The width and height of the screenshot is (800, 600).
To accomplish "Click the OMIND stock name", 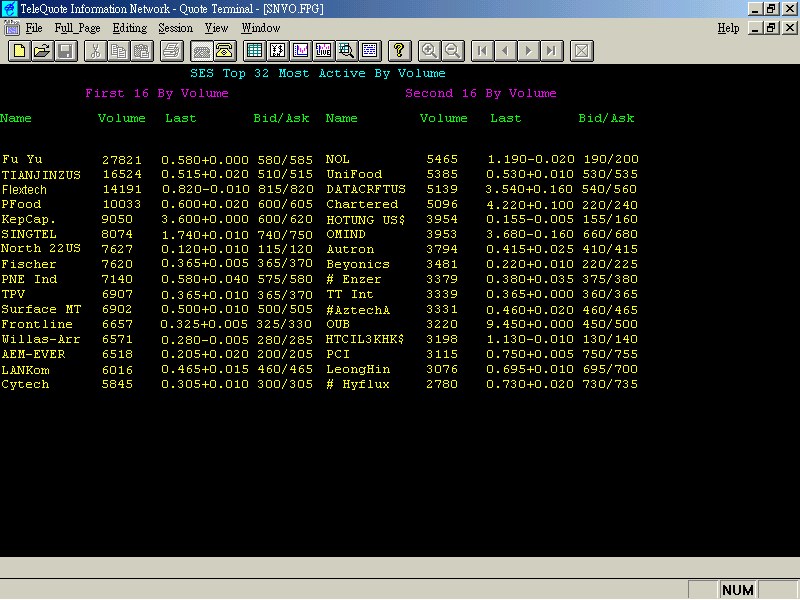I will point(346,234).
